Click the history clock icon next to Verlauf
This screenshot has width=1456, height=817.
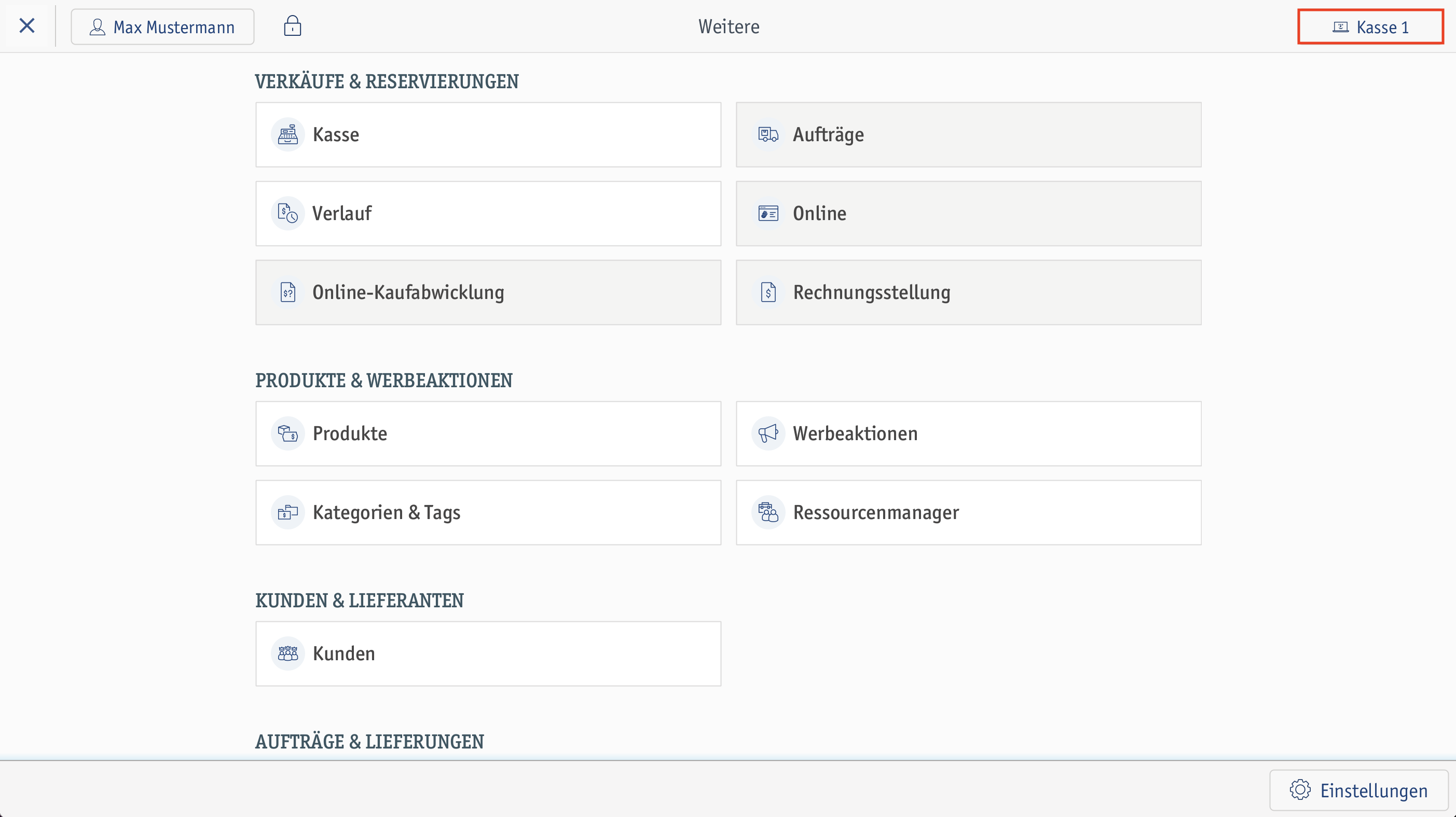(287, 214)
